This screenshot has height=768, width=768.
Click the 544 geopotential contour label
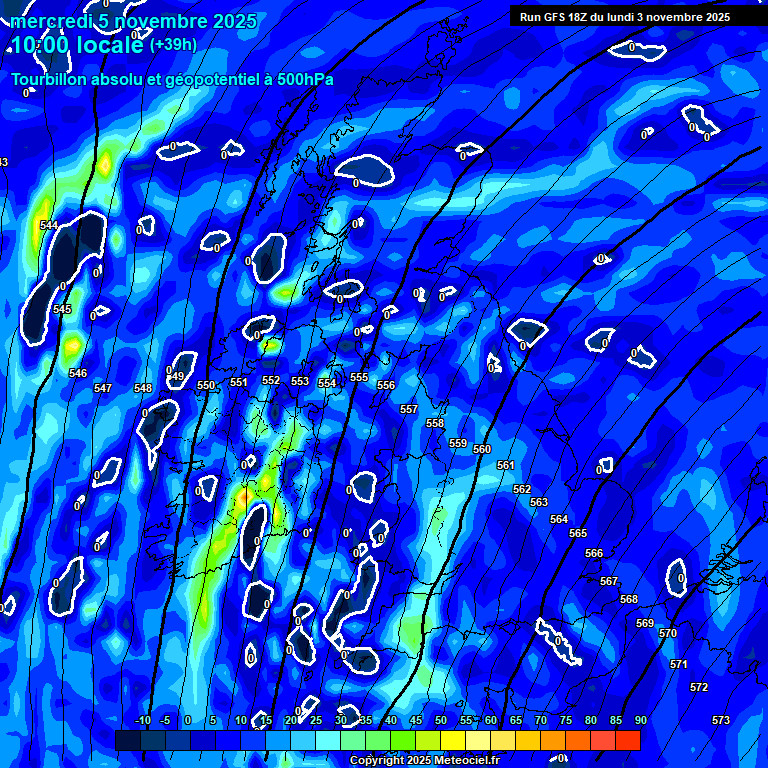pyautogui.click(x=49, y=225)
